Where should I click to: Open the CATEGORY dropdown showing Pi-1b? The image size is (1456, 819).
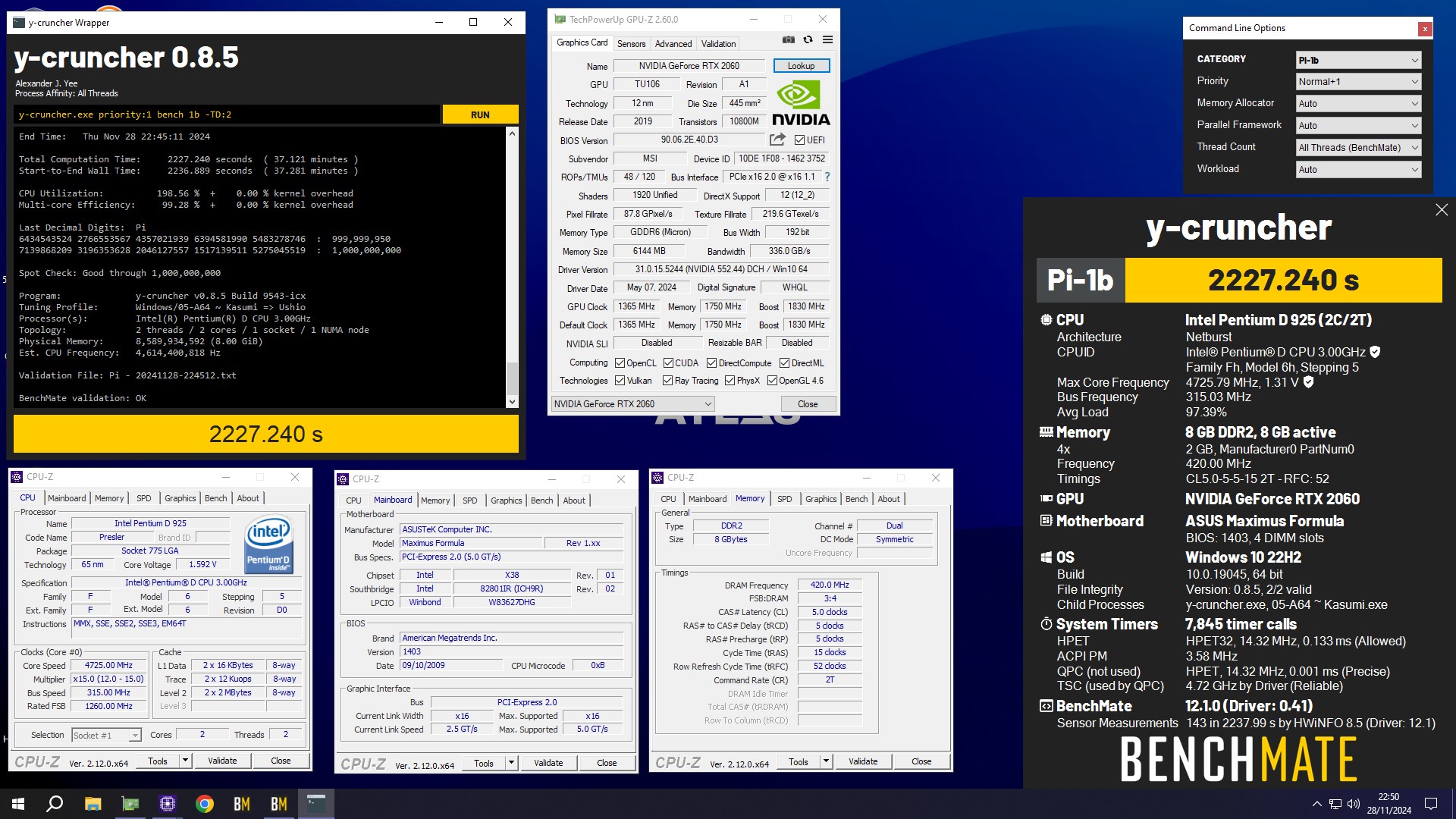[1358, 60]
